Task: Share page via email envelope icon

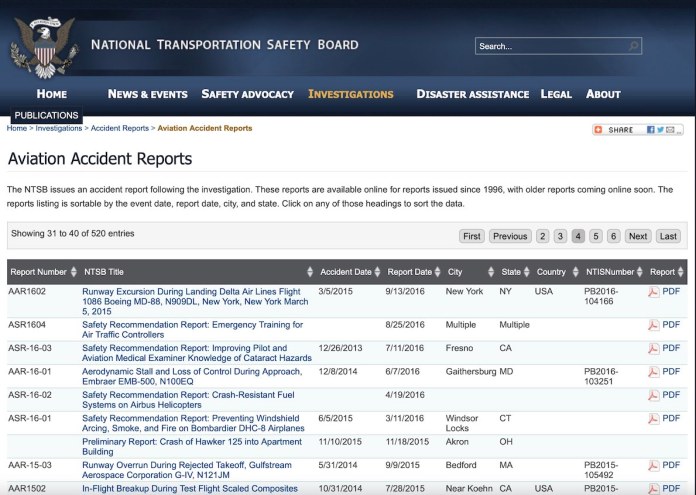Action: click(x=670, y=130)
